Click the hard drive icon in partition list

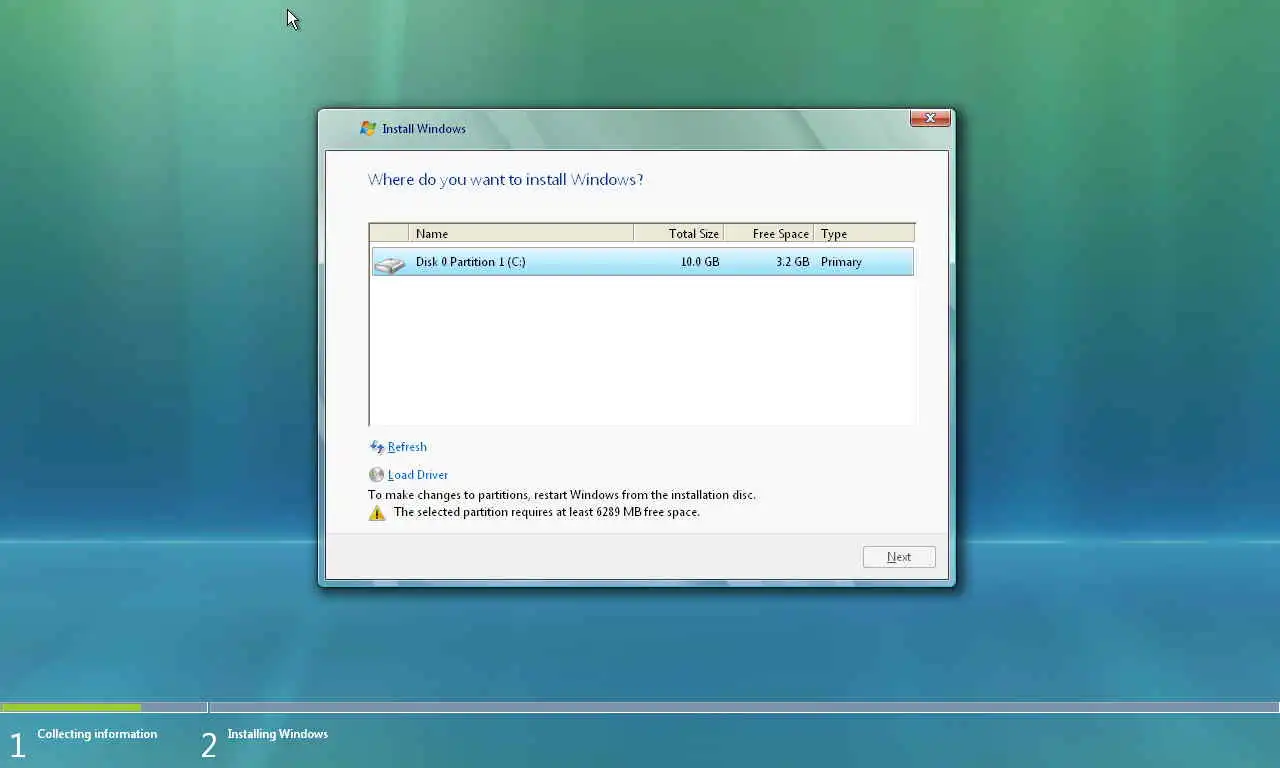[x=389, y=263]
